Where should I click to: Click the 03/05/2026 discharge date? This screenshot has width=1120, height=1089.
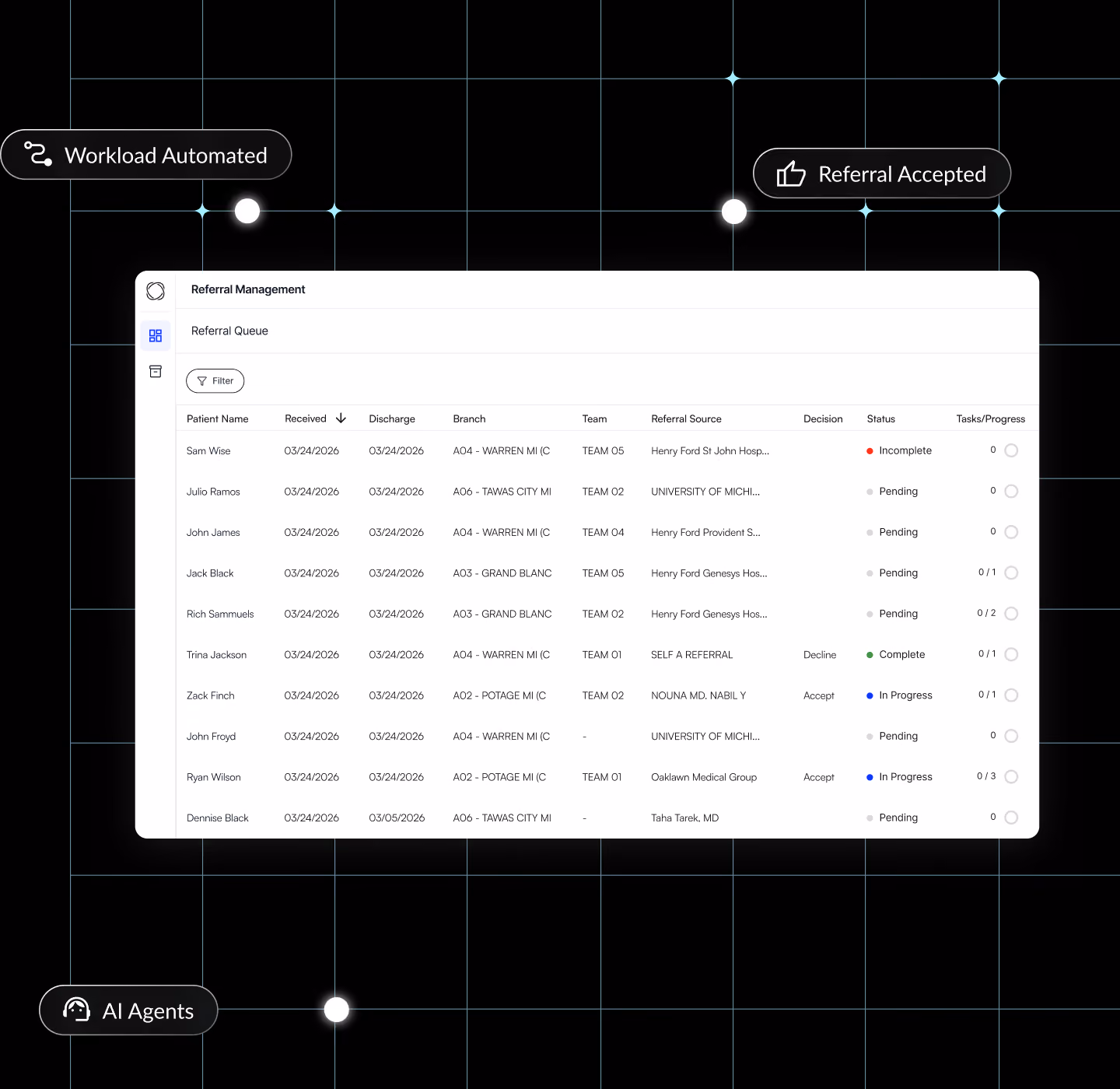(397, 818)
